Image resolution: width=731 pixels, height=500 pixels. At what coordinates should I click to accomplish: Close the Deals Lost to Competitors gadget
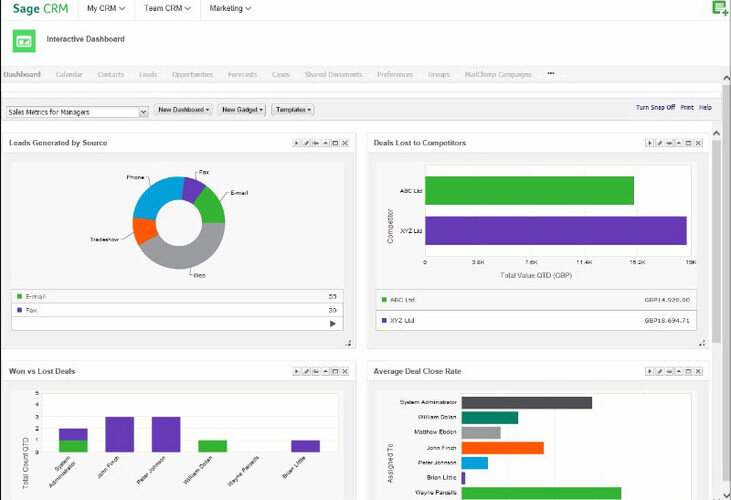click(x=698, y=144)
